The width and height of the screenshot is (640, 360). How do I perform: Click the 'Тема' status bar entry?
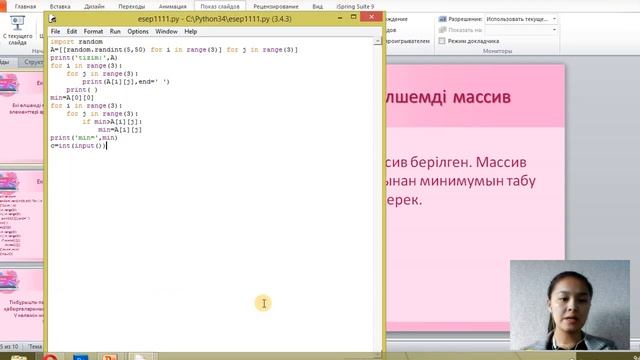(35, 347)
